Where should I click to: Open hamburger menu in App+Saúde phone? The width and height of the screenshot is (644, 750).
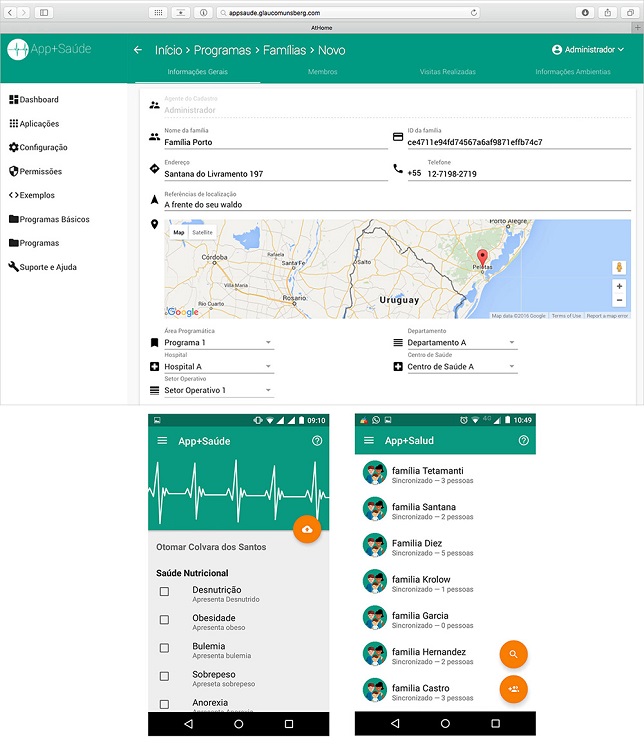tap(162, 441)
